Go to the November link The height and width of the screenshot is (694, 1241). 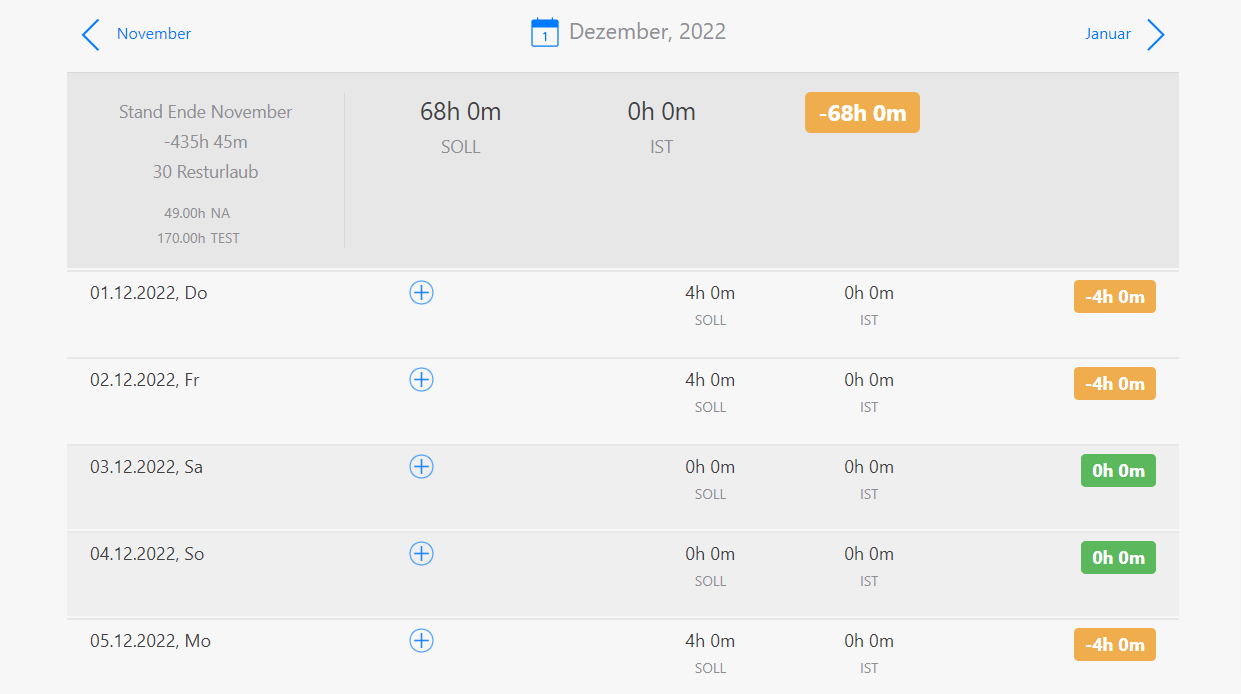[154, 34]
